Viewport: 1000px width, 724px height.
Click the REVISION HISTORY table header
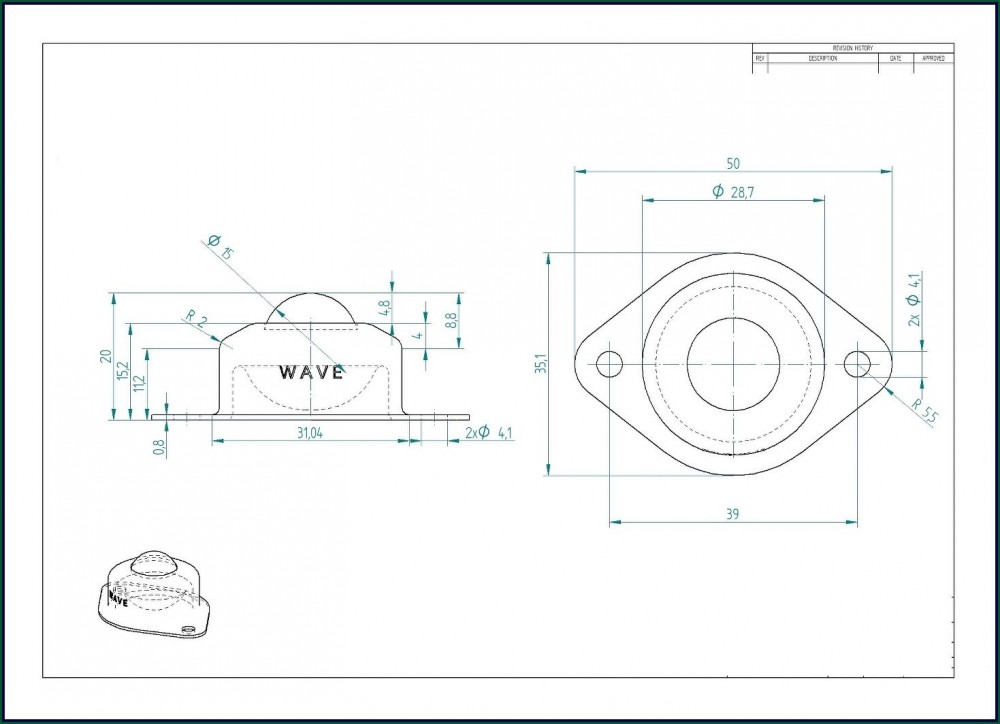tap(852, 48)
